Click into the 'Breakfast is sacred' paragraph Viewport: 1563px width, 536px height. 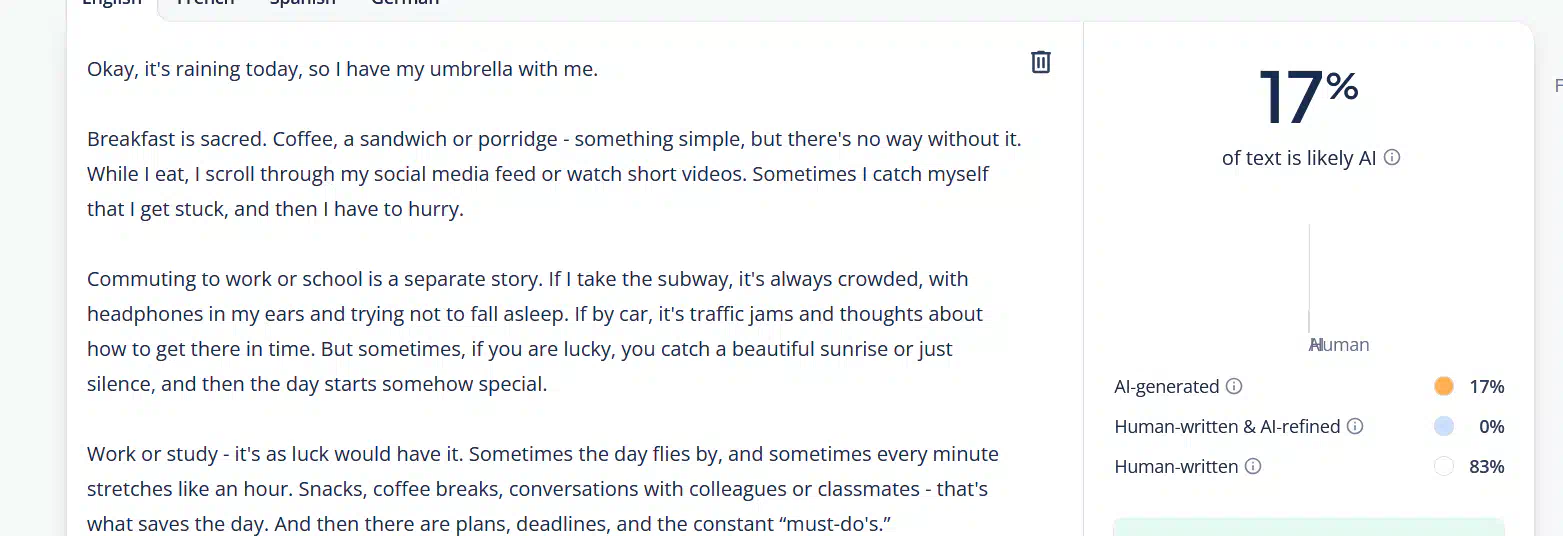[554, 174]
